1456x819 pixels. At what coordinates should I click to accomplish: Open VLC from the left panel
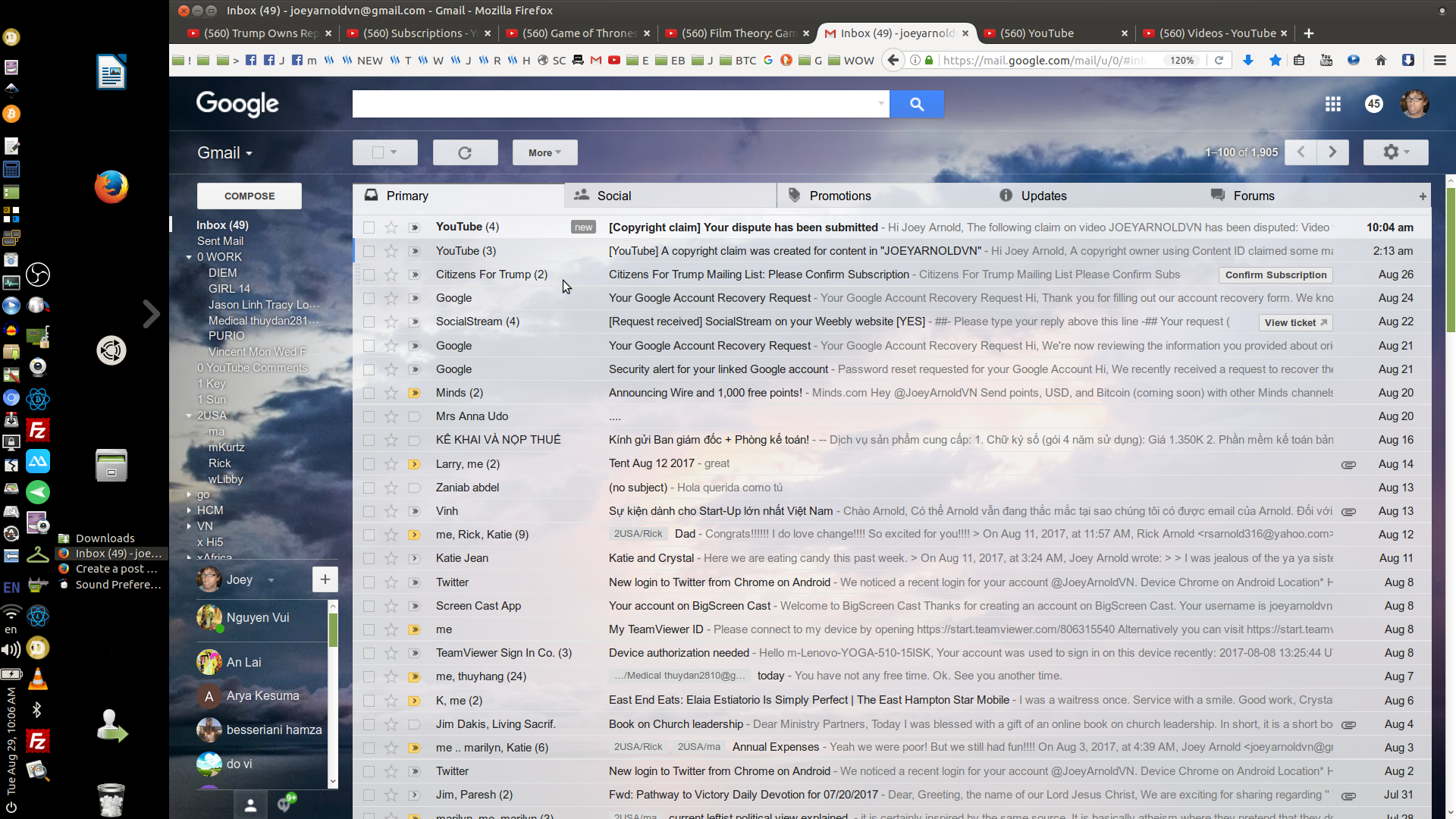(38, 679)
